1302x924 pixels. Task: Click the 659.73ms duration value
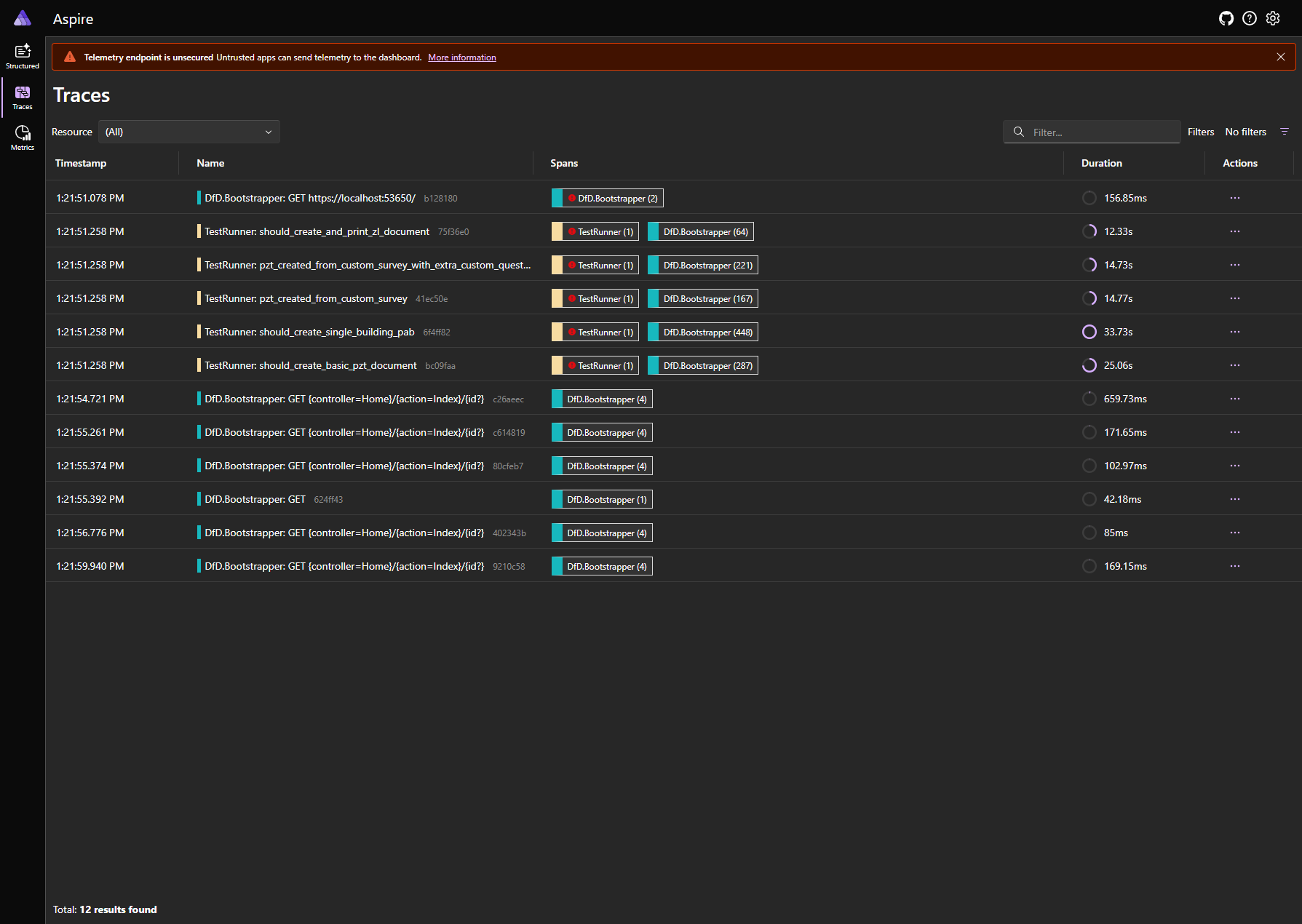1125,399
